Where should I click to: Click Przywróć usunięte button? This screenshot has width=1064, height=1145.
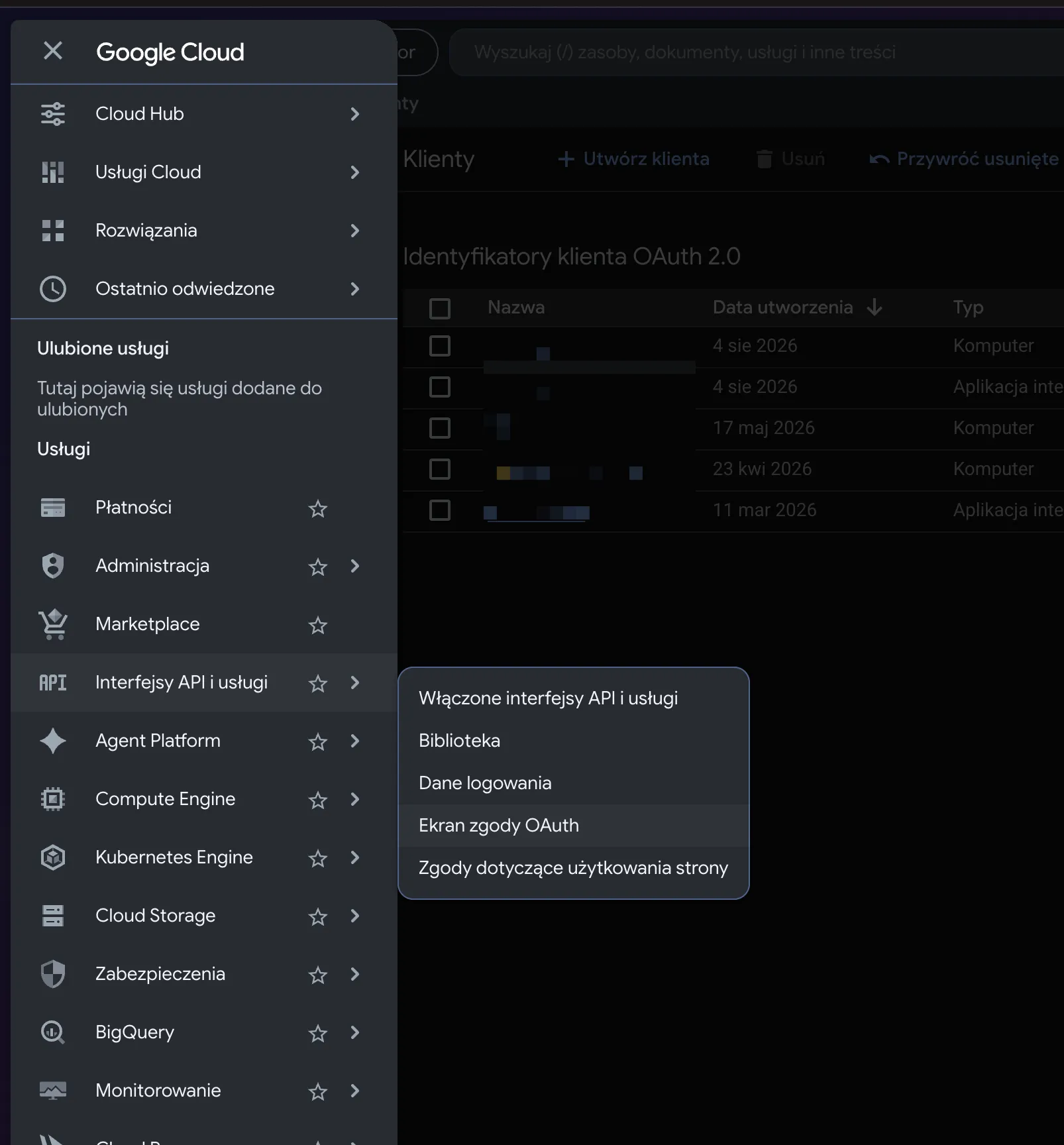click(x=965, y=159)
